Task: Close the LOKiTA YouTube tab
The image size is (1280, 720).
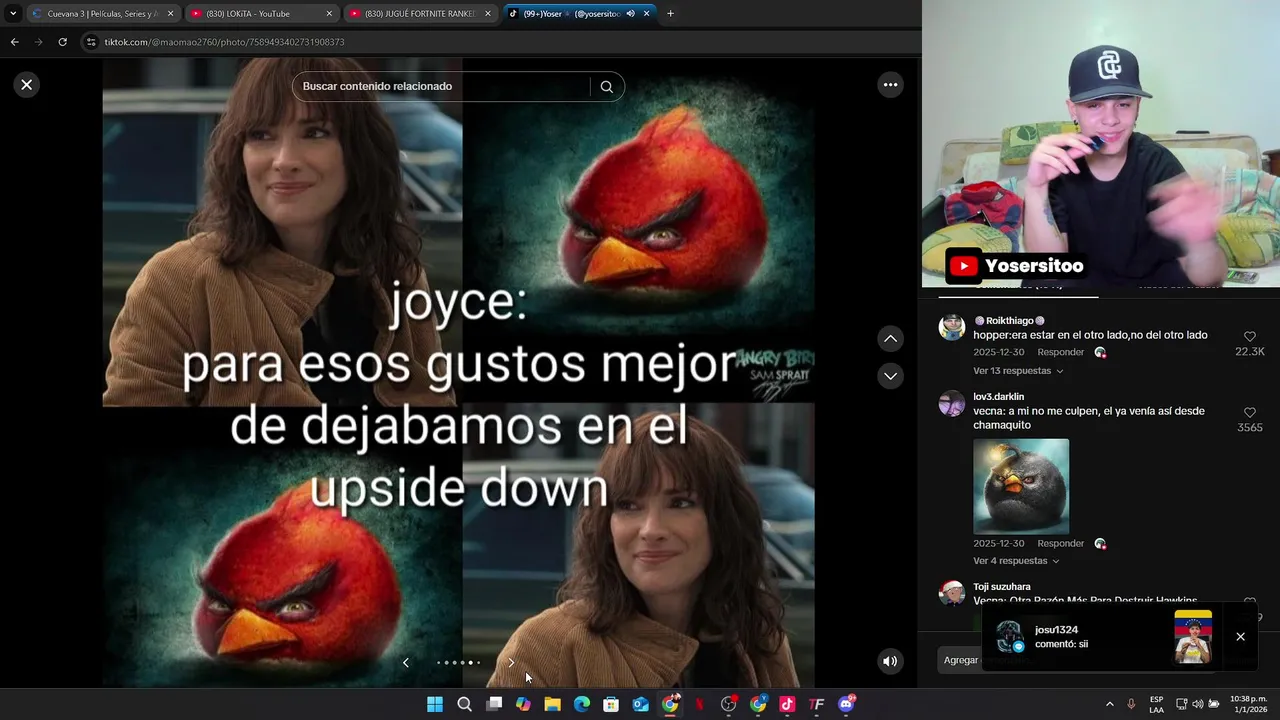Action: pyautogui.click(x=329, y=14)
